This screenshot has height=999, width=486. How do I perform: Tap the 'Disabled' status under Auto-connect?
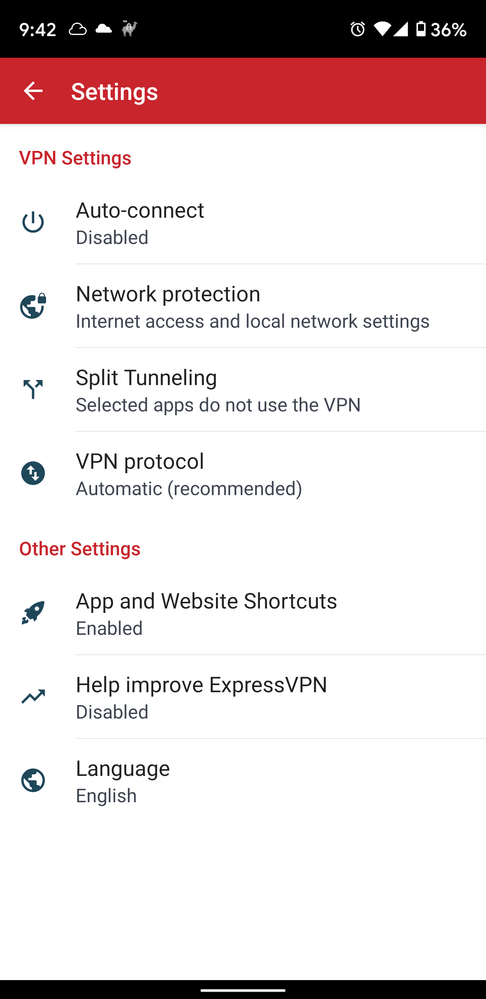coord(112,237)
